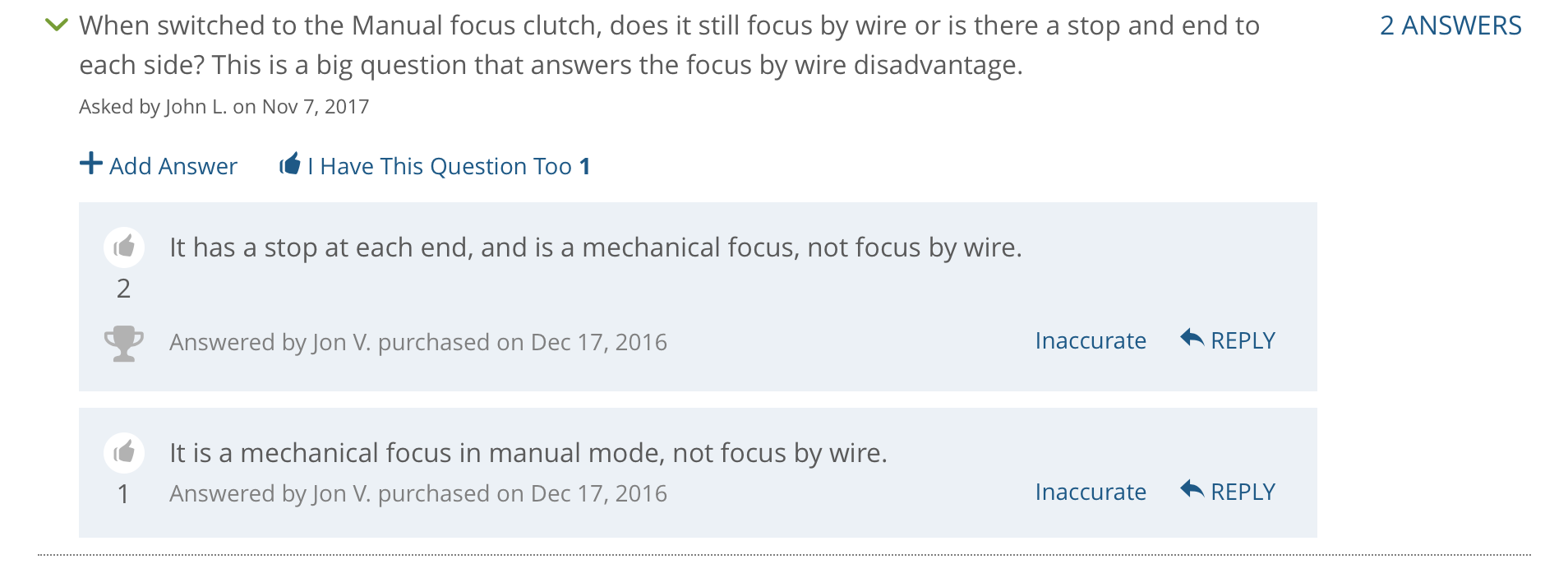Screen dimensions: 1568x564
Task: Click the first answer text about stop at each end
Action: (x=596, y=247)
